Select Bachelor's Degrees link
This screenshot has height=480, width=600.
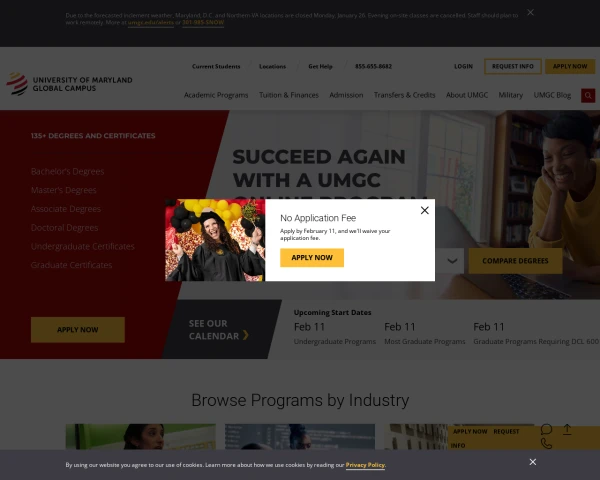coord(67,171)
